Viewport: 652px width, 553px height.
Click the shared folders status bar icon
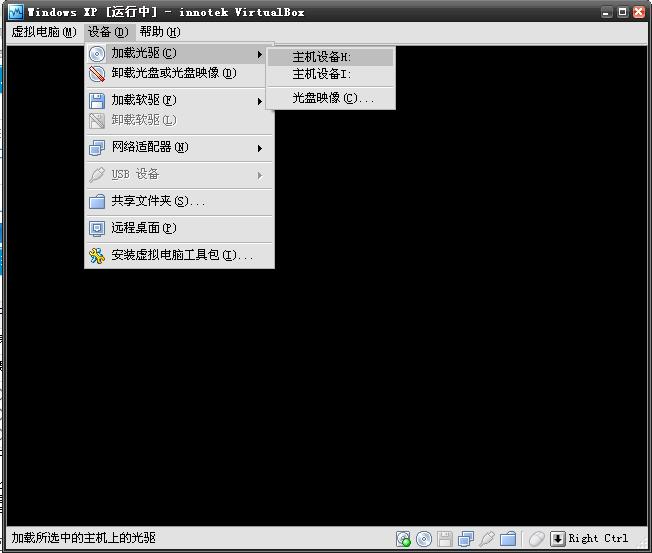508,539
